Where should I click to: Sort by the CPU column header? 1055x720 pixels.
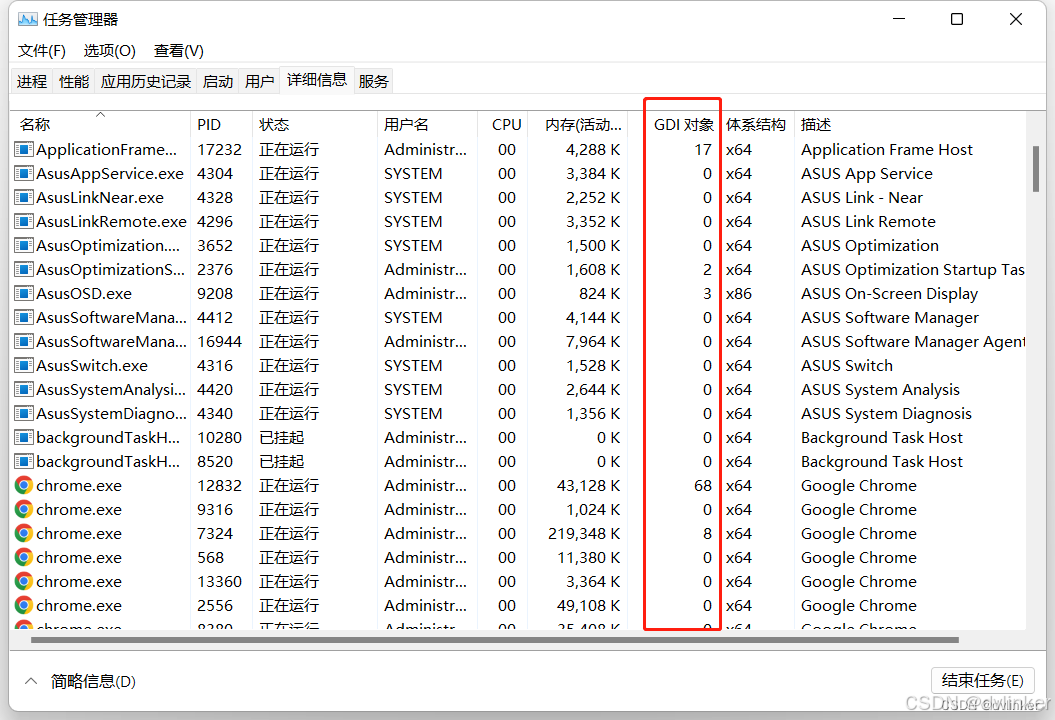tap(502, 124)
